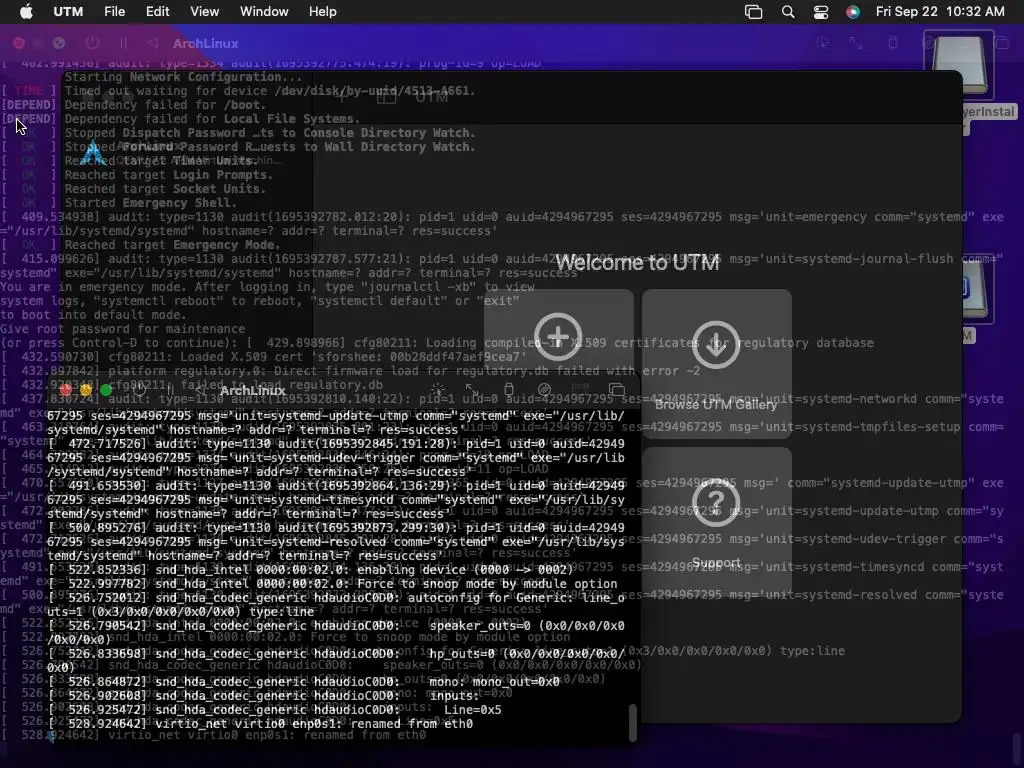This screenshot has width=1024, height=768.
Task: Restart triangle icon in background ArchLinux window
Action: click(x=153, y=43)
